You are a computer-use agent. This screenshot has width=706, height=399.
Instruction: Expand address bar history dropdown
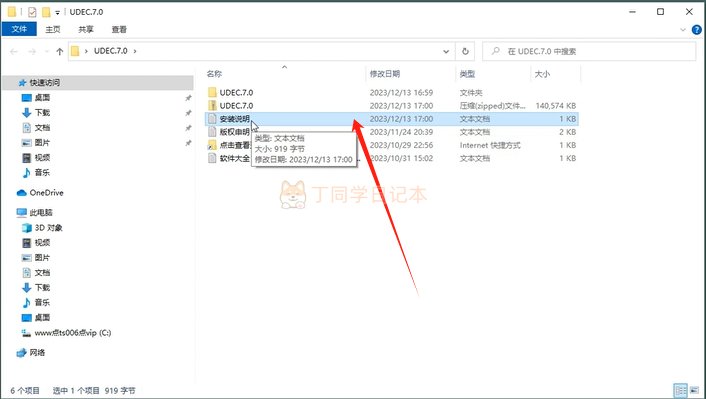pos(446,51)
